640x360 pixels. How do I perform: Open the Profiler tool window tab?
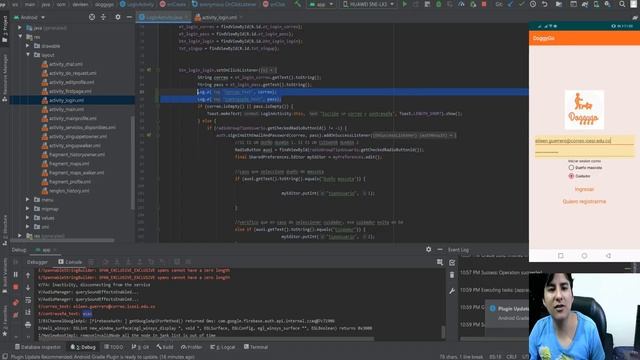pyautogui.click(x=191, y=347)
